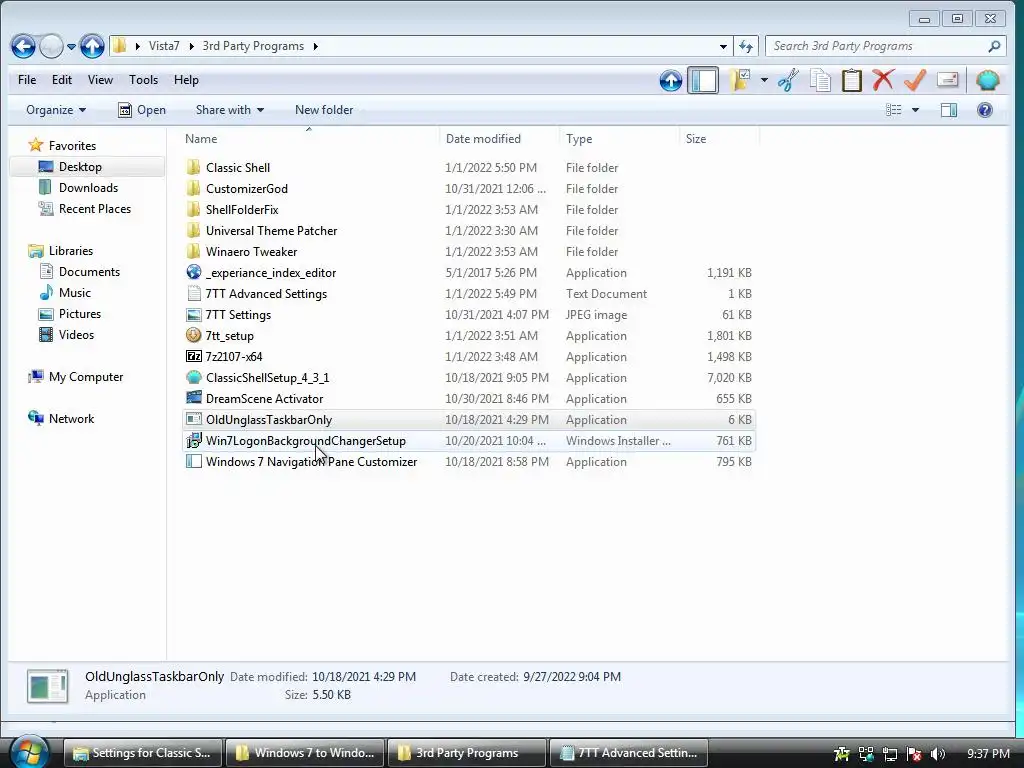
Task: Click the blue Help question mark
Action: [985, 110]
